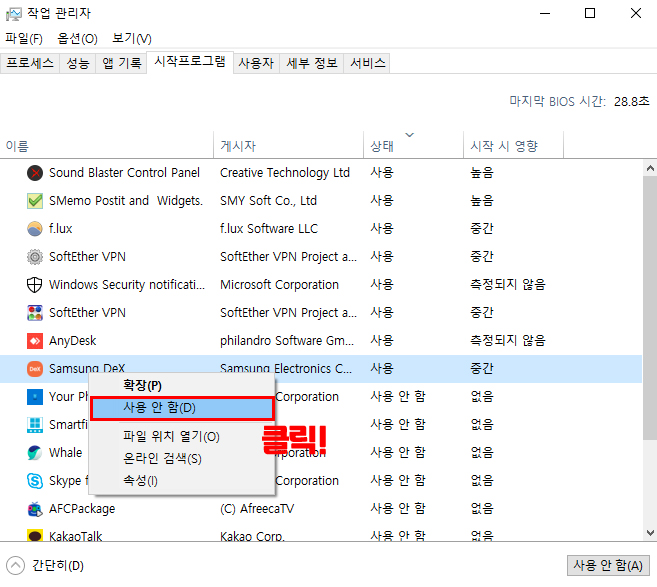Click the 사용 안 함(A) button

[608, 566]
